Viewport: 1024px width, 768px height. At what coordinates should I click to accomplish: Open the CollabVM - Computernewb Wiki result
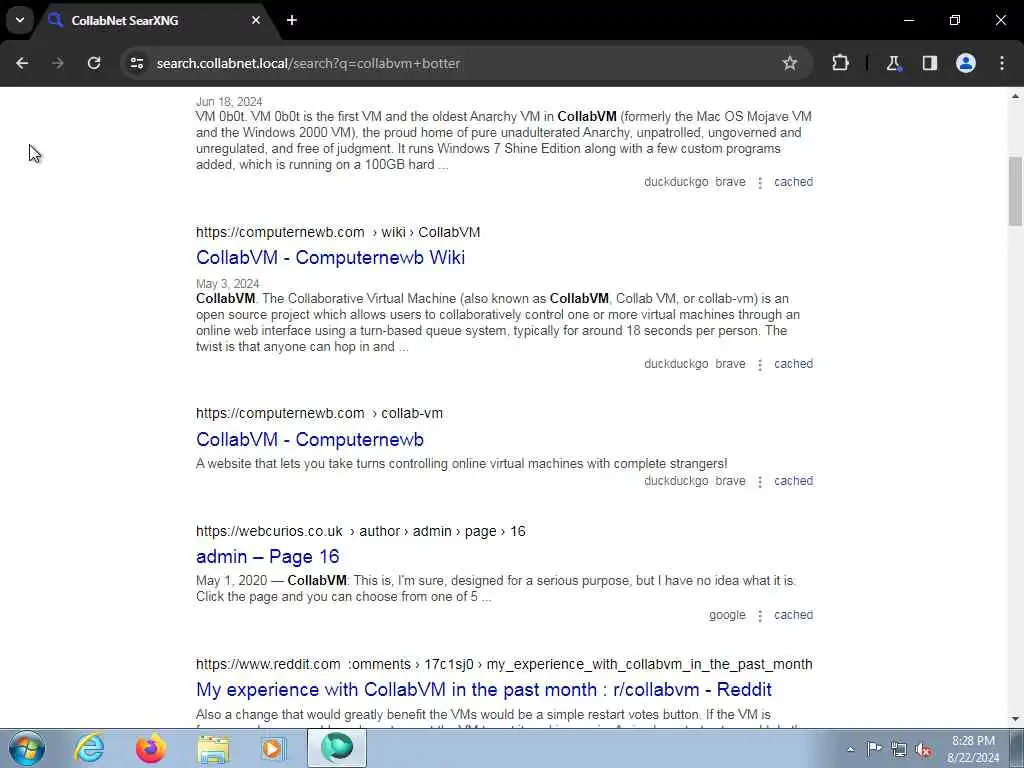point(330,257)
